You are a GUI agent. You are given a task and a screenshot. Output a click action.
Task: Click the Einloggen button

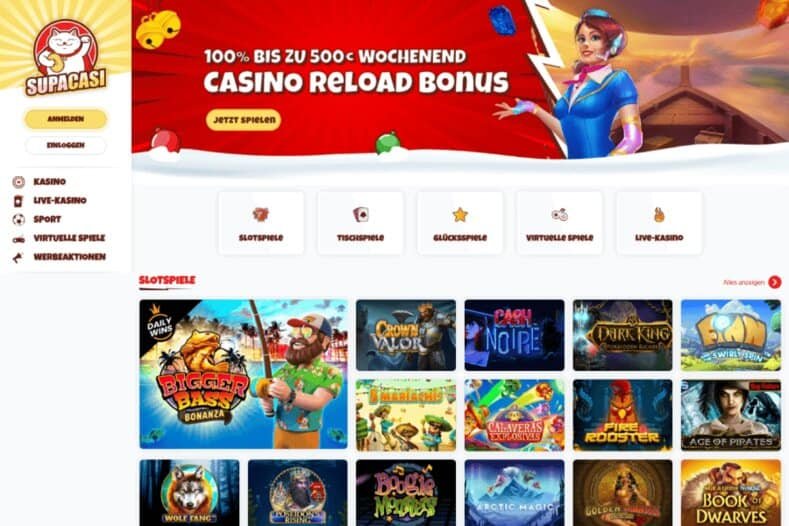coord(66,145)
